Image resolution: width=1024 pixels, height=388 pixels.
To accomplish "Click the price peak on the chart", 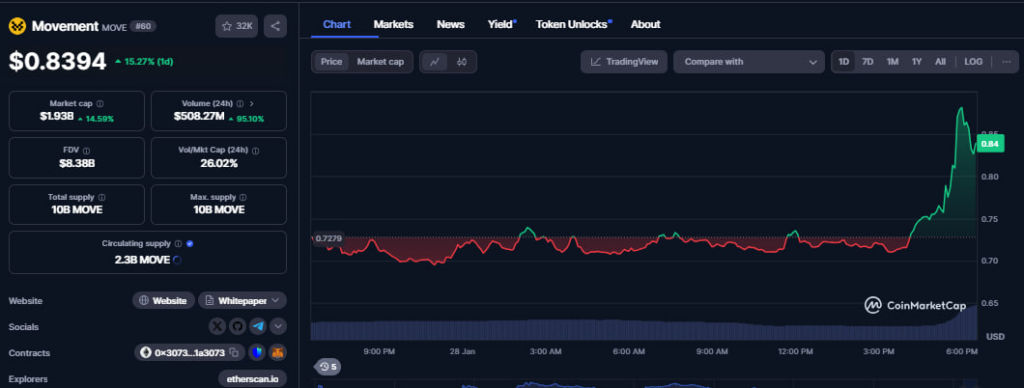I will tap(961, 108).
